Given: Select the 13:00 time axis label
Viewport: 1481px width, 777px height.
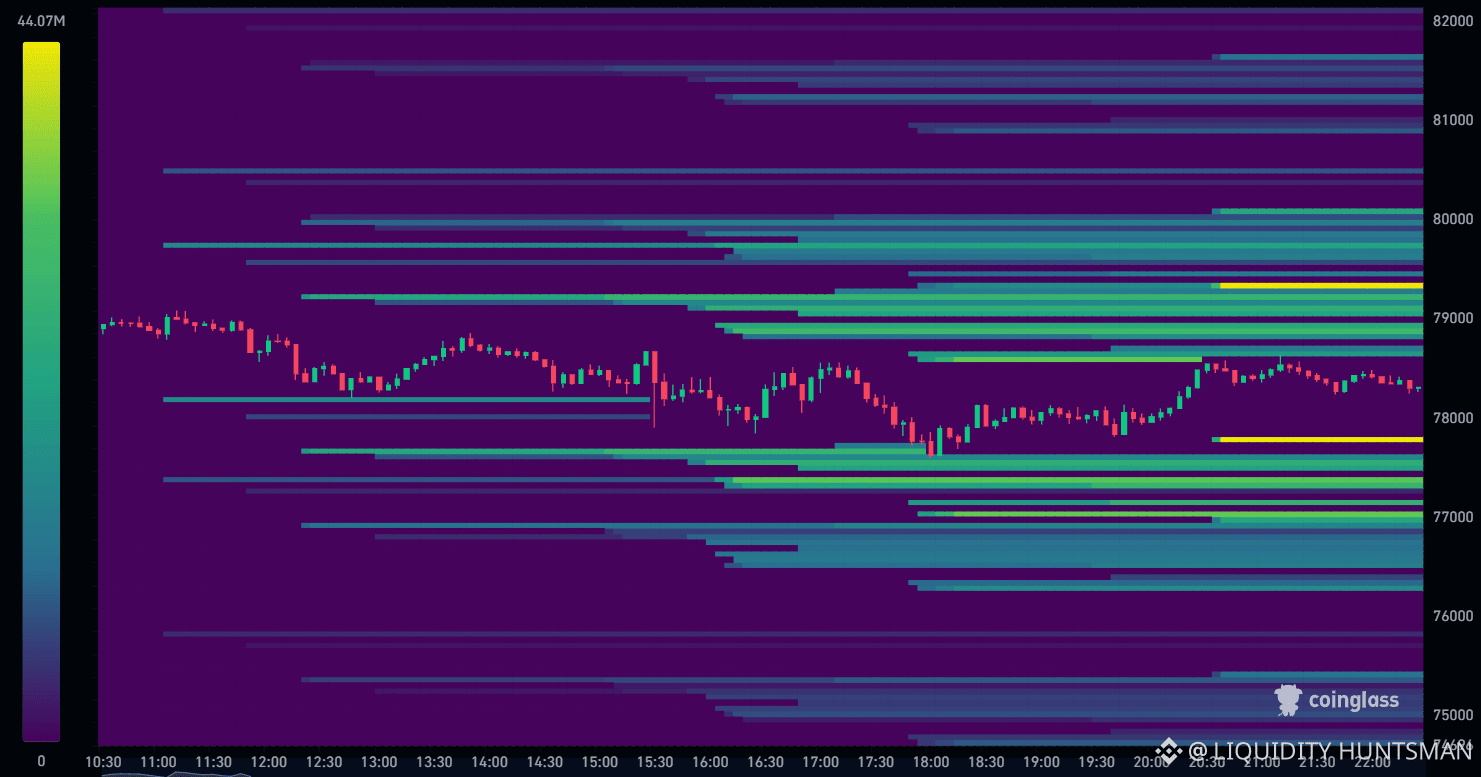Looking at the screenshot, I should (x=379, y=762).
